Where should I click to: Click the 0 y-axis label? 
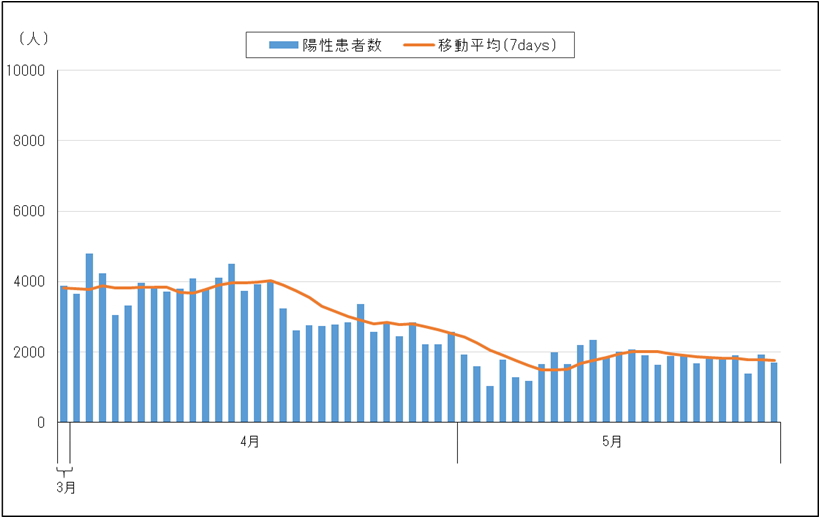[41, 423]
